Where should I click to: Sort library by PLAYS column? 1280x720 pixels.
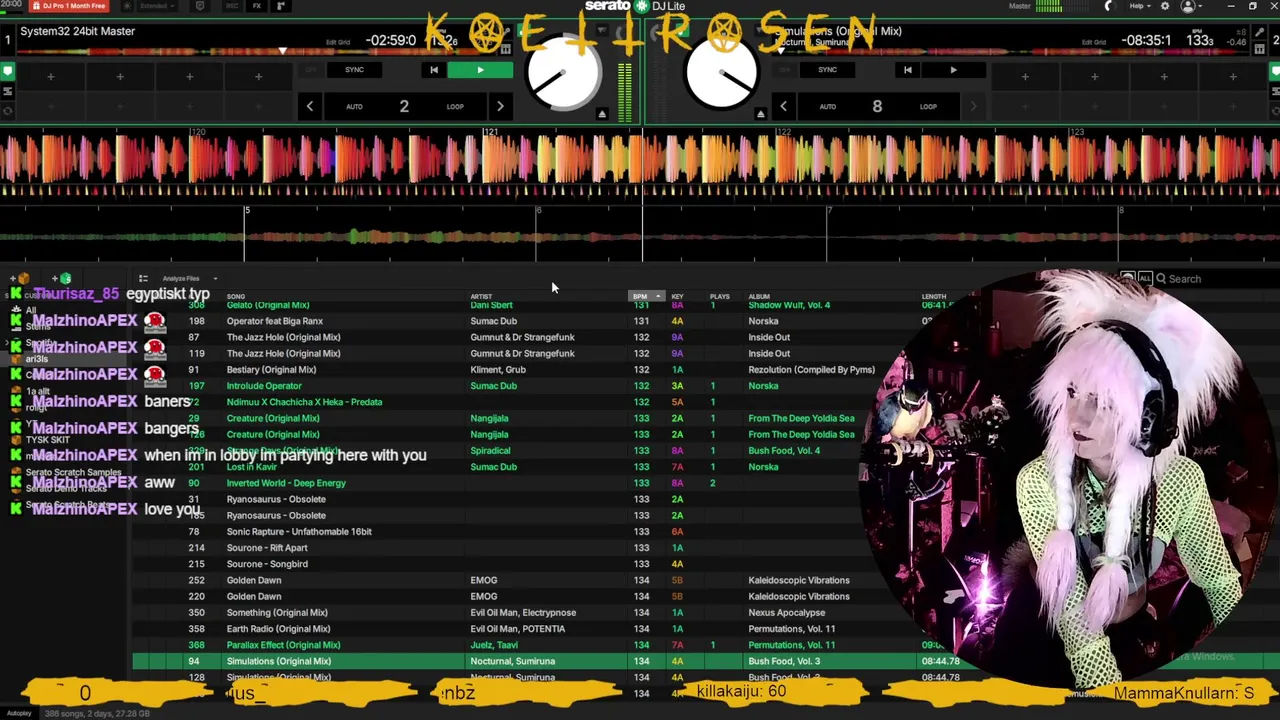(x=719, y=297)
